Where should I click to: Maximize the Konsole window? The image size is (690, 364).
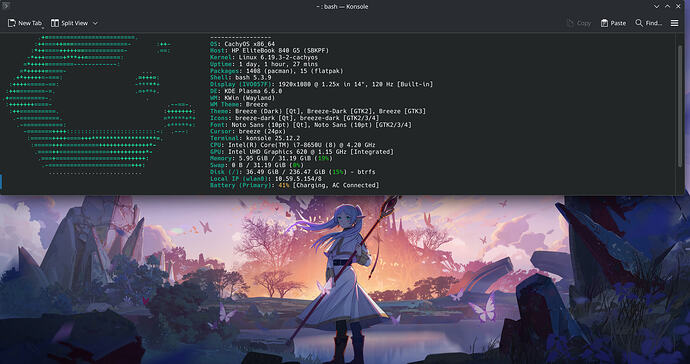(667, 6)
